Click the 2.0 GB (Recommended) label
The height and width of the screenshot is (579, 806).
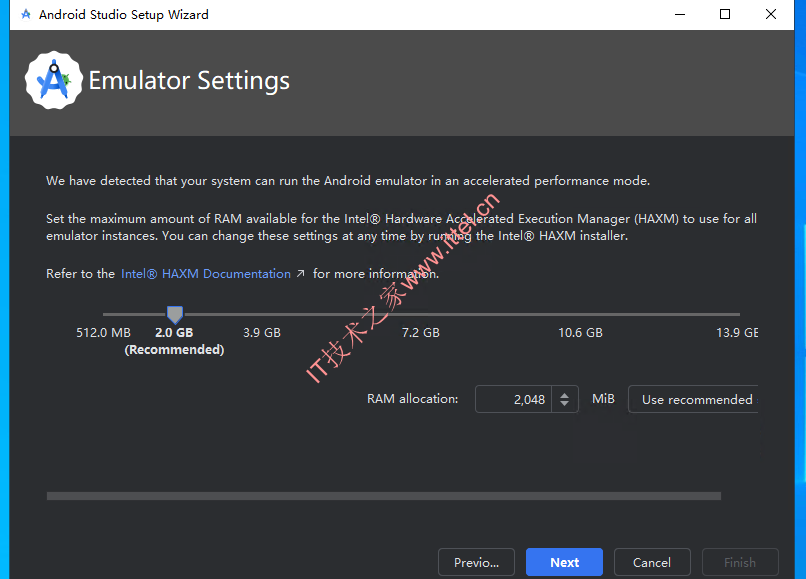point(174,341)
